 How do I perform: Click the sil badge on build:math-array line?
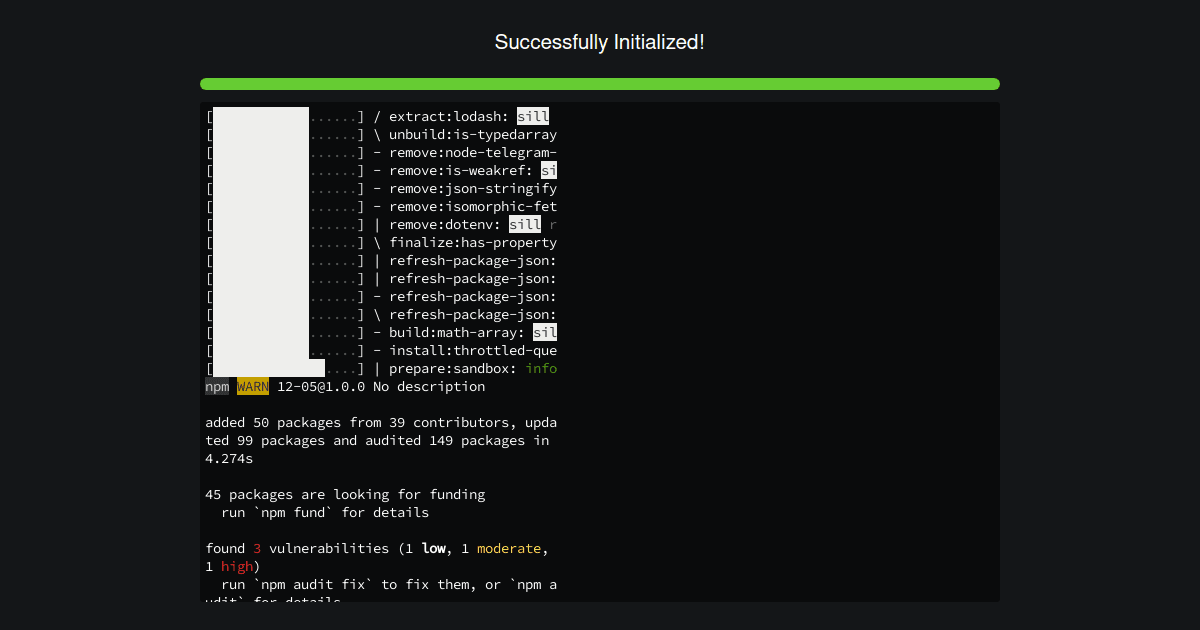coord(544,332)
